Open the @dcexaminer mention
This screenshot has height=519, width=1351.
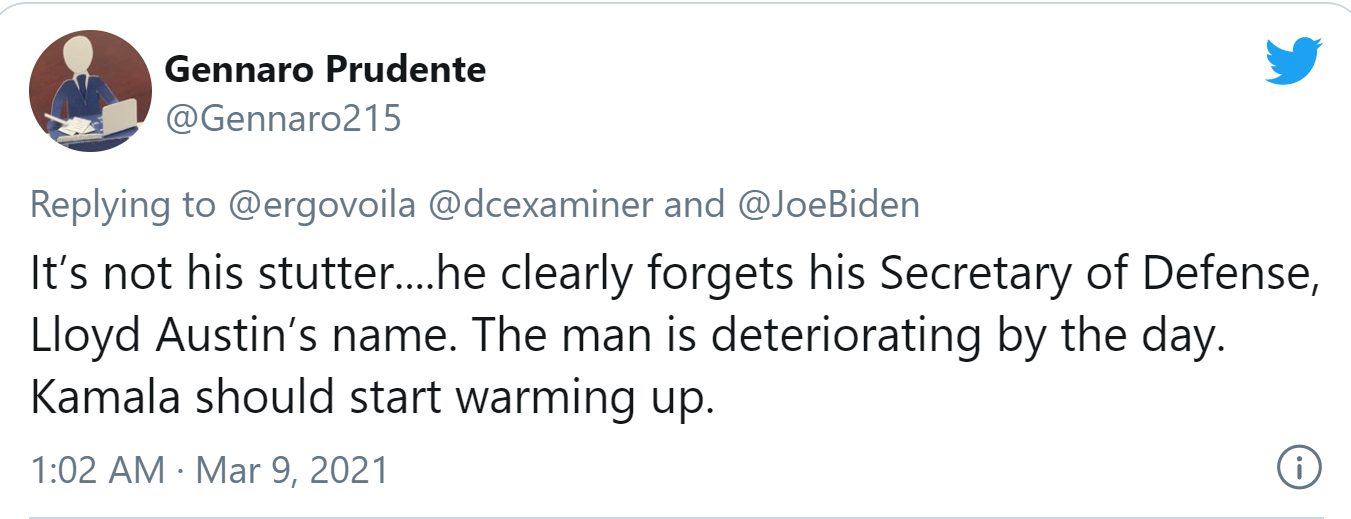[540, 205]
